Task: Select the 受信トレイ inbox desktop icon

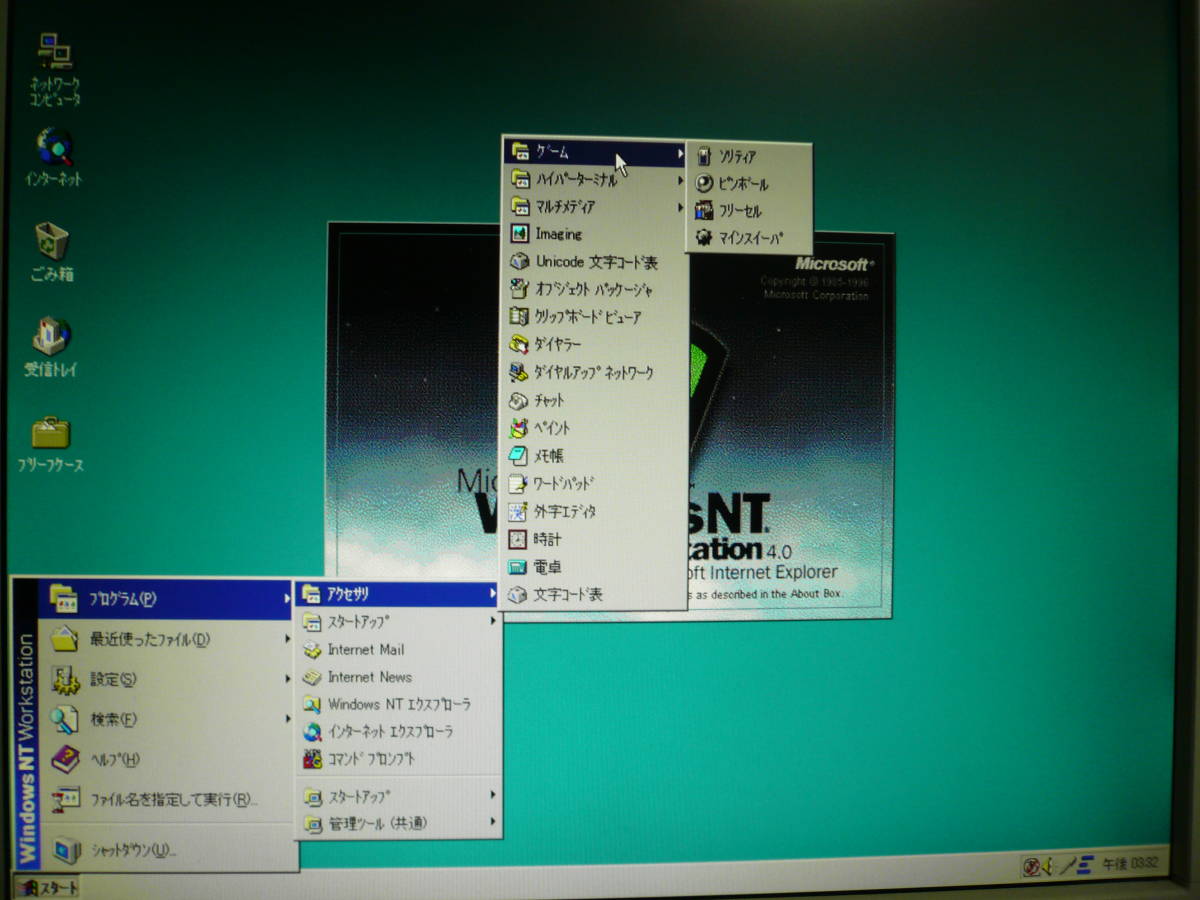Action: tap(51, 347)
